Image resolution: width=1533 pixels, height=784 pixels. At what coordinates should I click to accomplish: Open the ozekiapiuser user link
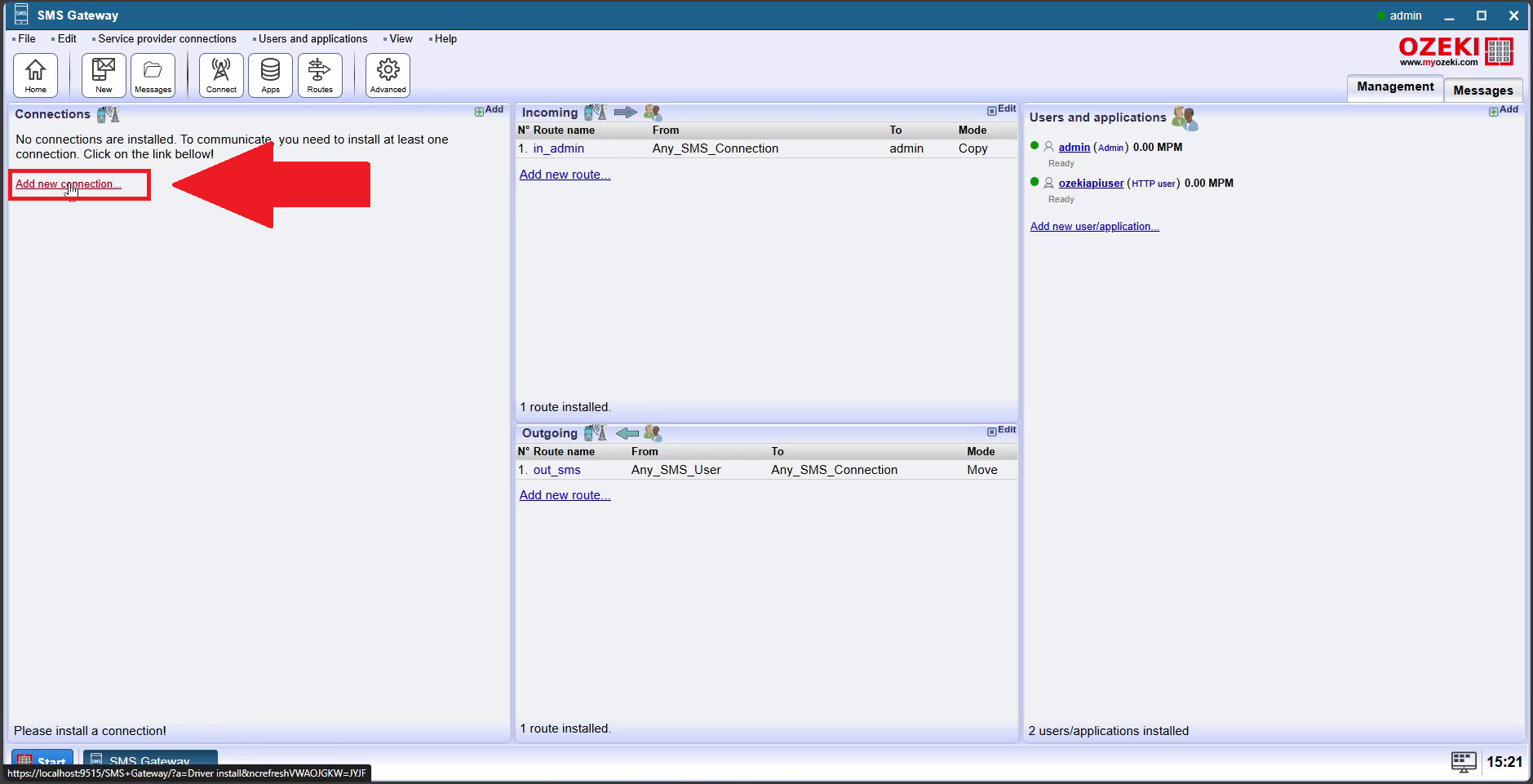pyautogui.click(x=1092, y=184)
